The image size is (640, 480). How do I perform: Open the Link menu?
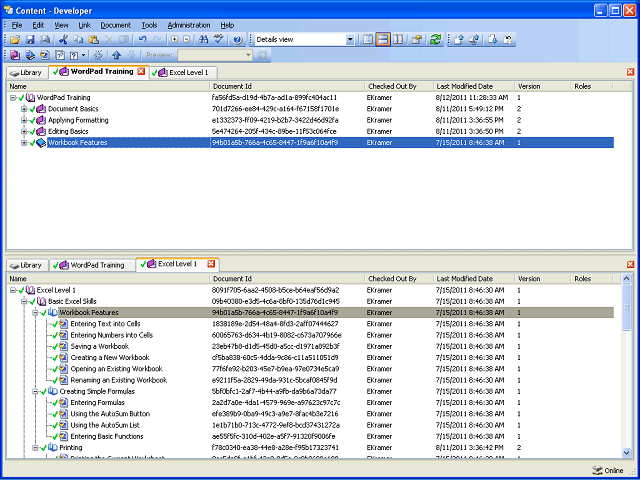coord(84,25)
